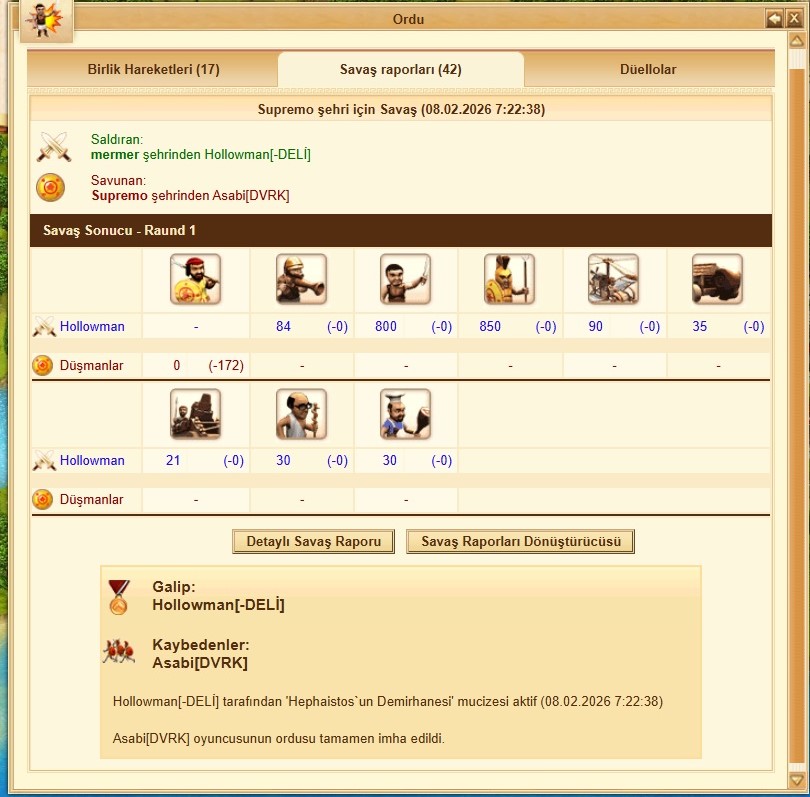Click the catapult unit icon
Viewport: 810px width, 797px height.
195,414
